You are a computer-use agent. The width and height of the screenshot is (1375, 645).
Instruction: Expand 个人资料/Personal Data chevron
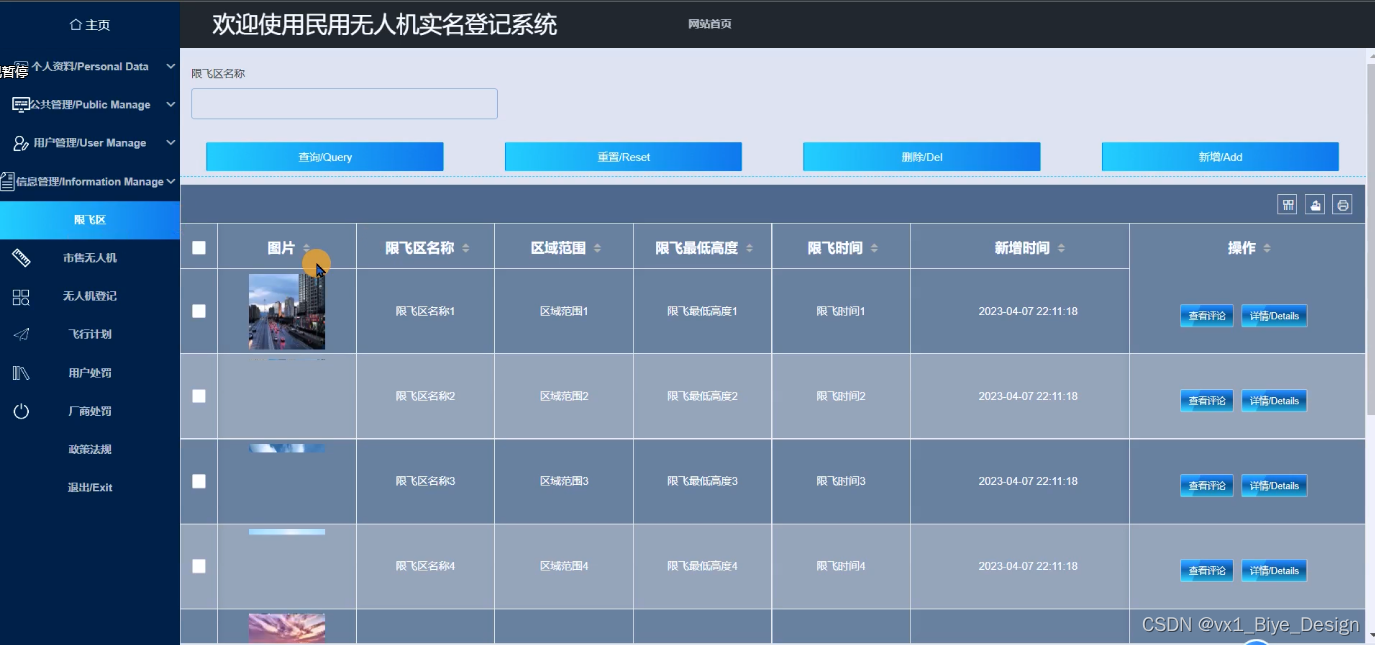click(x=171, y=67)
